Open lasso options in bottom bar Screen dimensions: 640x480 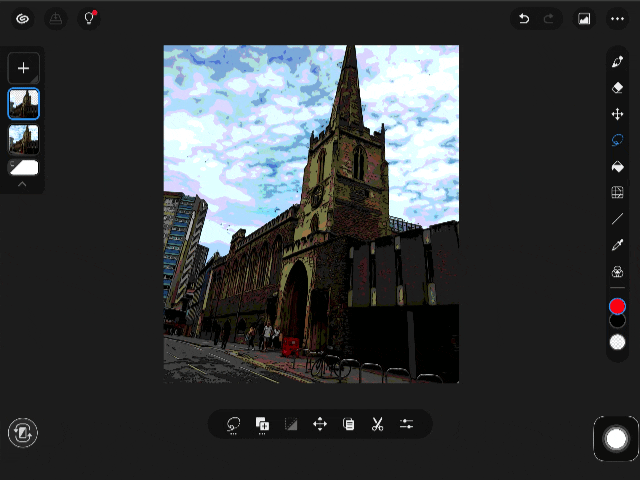(x=233, y=424)
